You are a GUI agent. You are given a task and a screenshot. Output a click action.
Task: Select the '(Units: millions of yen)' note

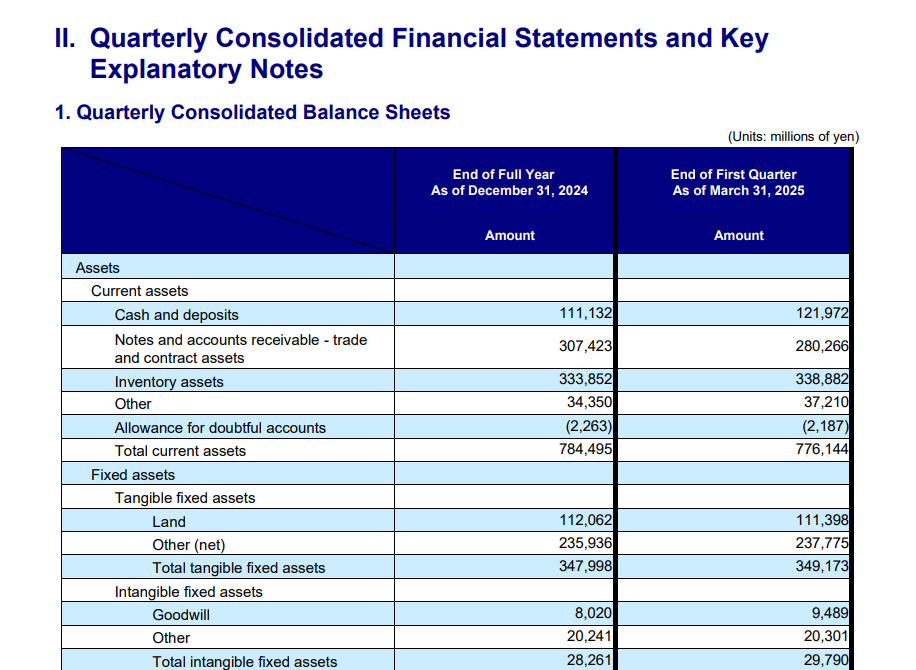point(793,137)
